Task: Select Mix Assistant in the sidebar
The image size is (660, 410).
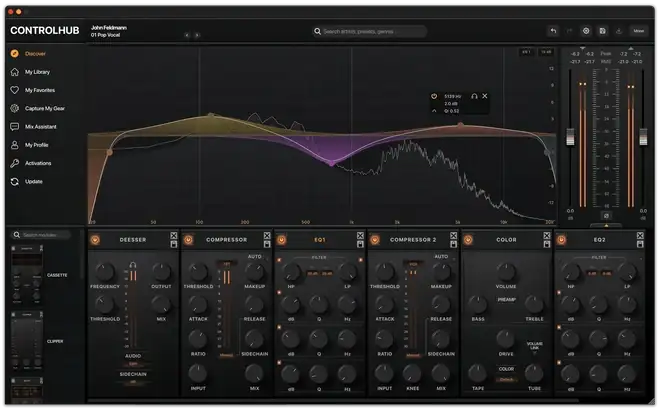Action: pos(41,127)
